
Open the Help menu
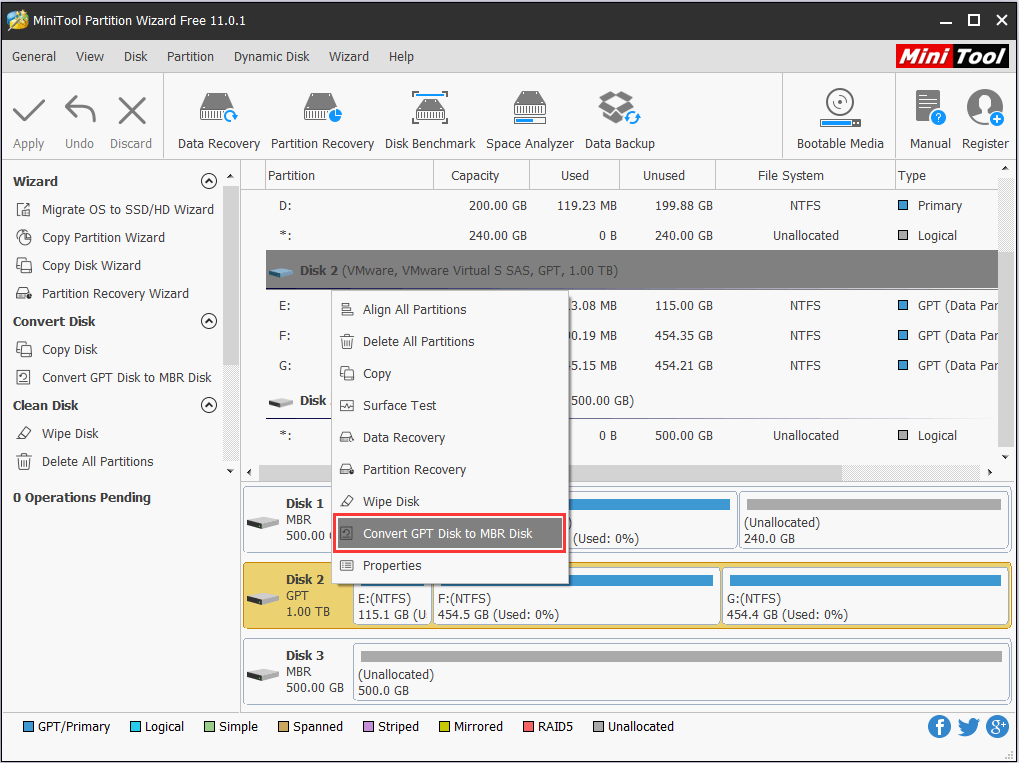401,57
